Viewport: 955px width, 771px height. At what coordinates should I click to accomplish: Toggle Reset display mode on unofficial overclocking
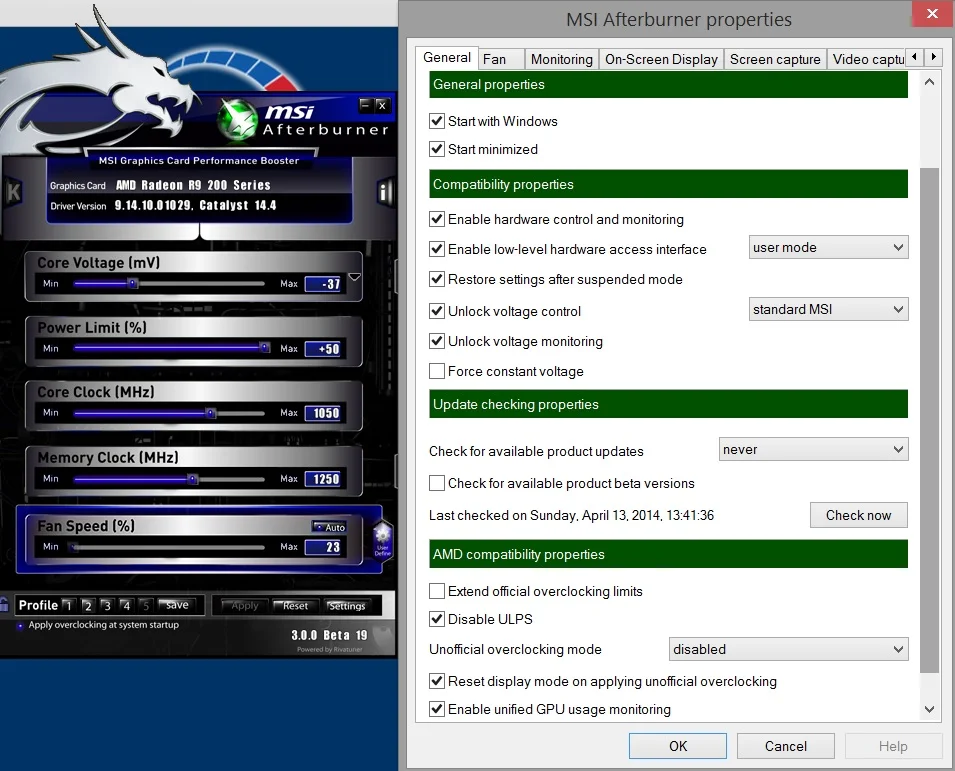[x=437, y=681]
